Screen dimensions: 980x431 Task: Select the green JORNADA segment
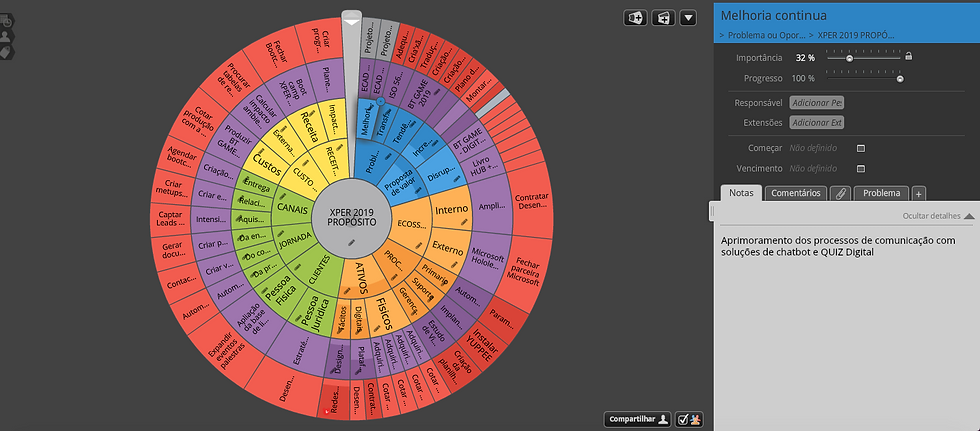296,240
